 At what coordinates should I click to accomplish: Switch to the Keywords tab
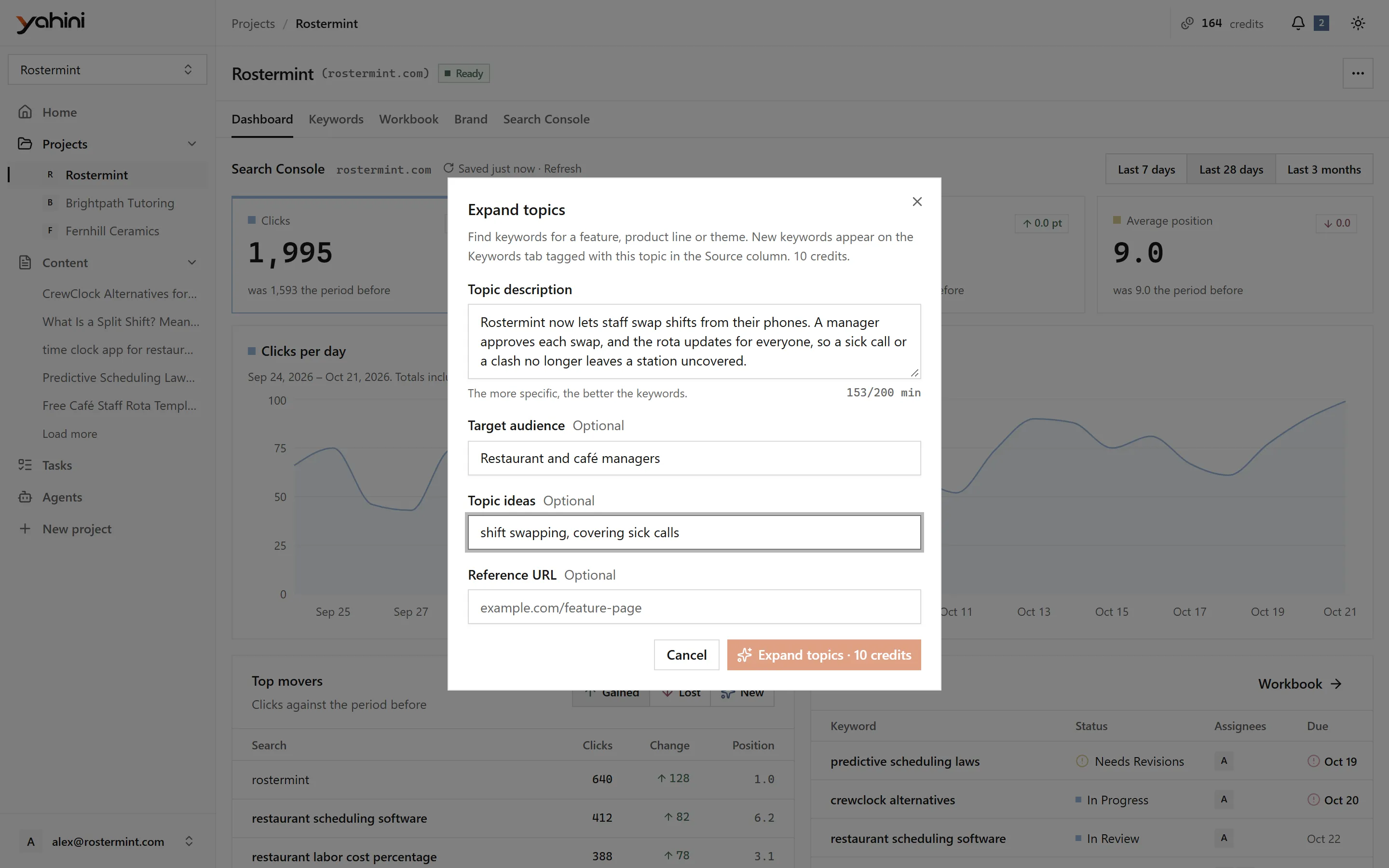(x=336, y=119)
